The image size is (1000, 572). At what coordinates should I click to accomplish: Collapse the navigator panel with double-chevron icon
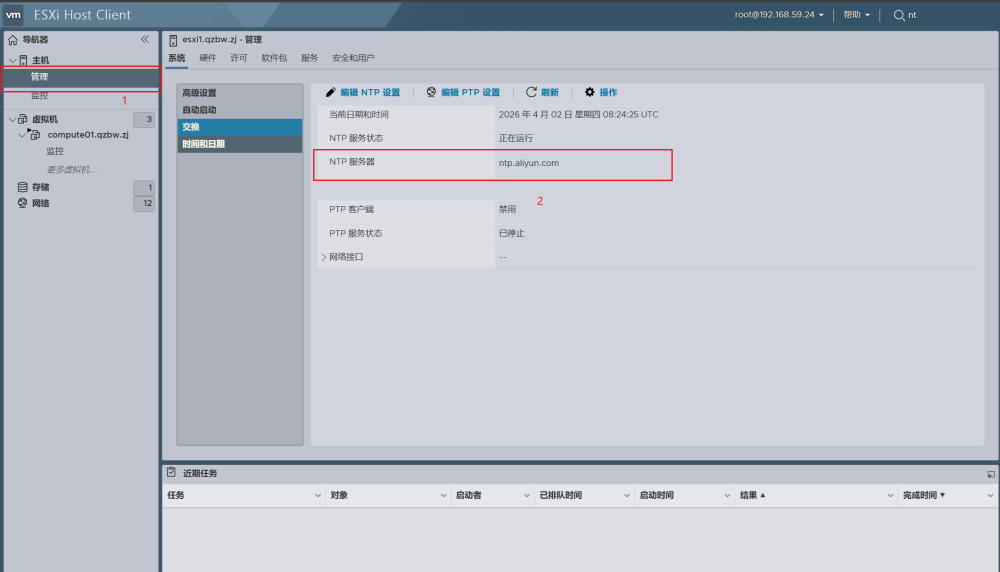click(145, 40)
